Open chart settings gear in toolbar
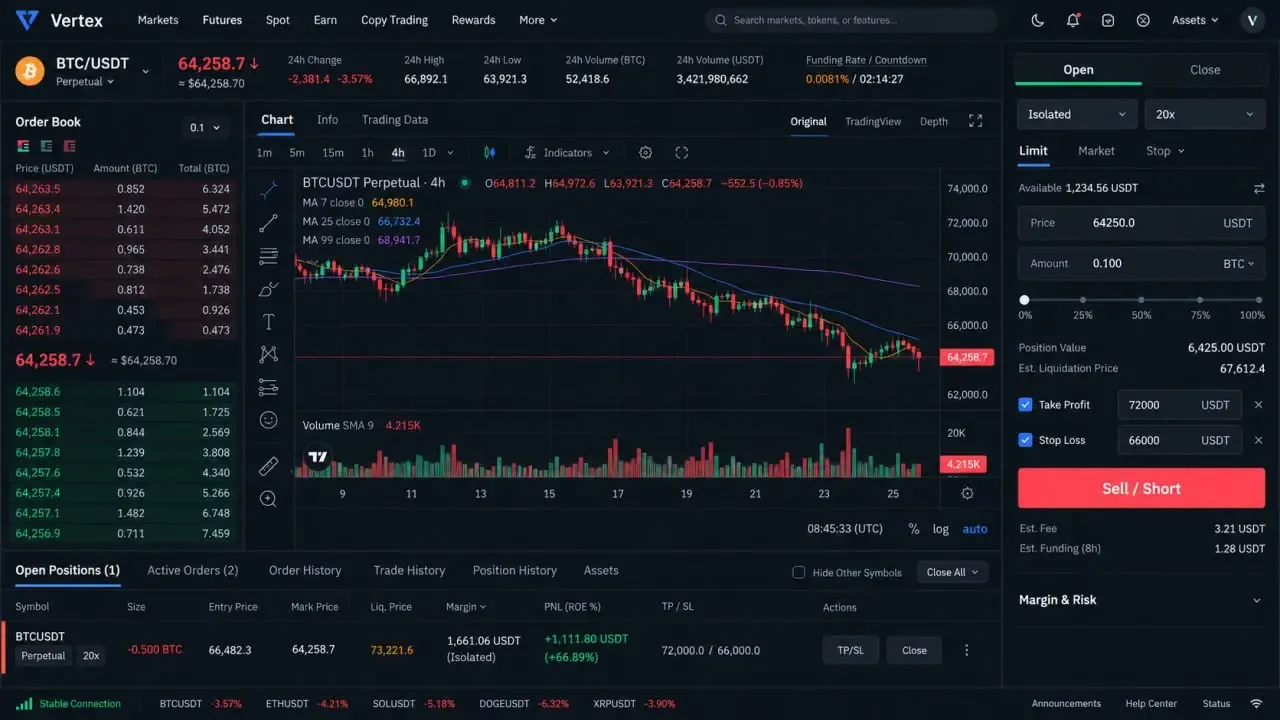1280x720 pixels. (x=645, y=153)
